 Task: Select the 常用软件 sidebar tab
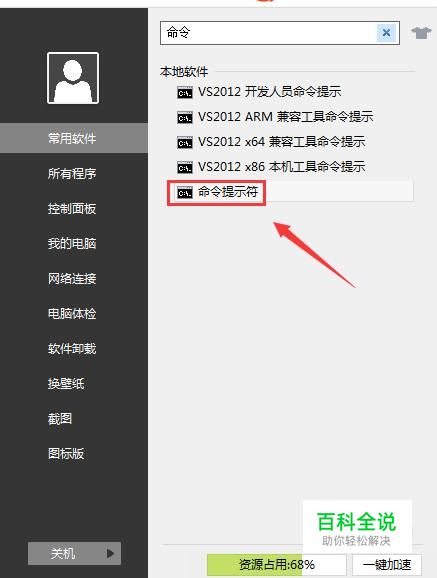click(x=74, y=138)
